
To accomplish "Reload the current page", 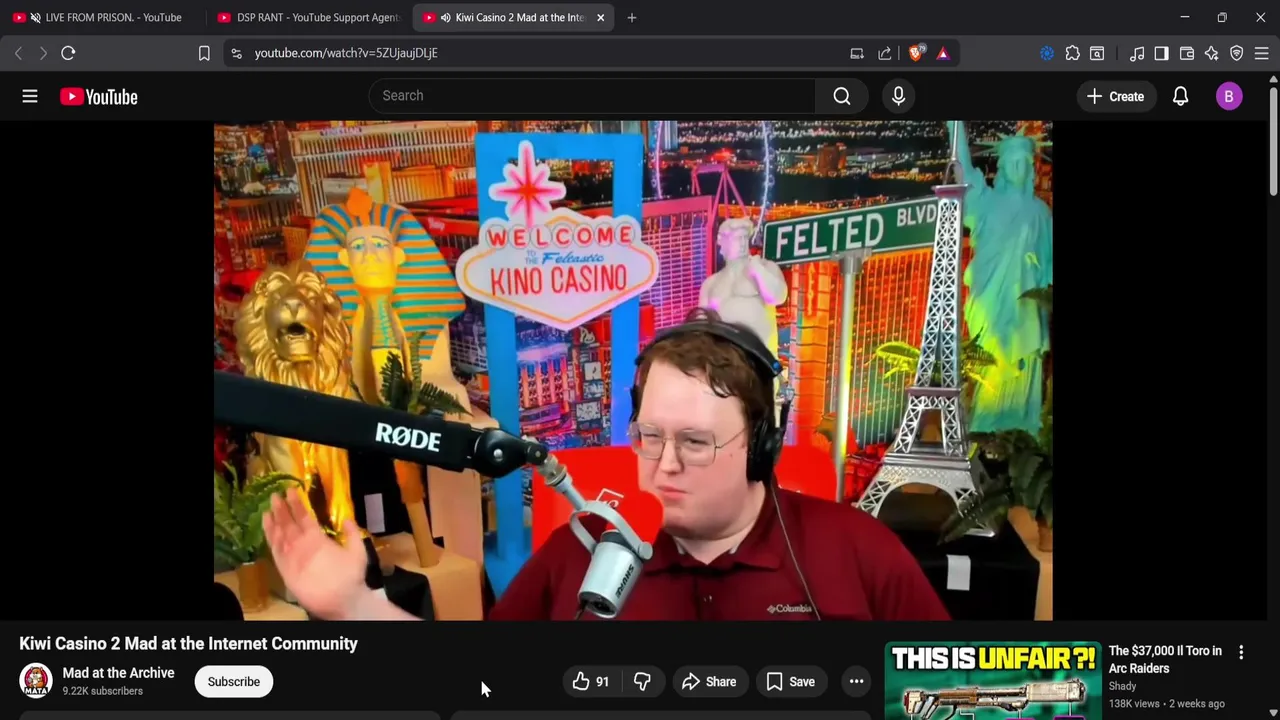I will pos(68,53).
